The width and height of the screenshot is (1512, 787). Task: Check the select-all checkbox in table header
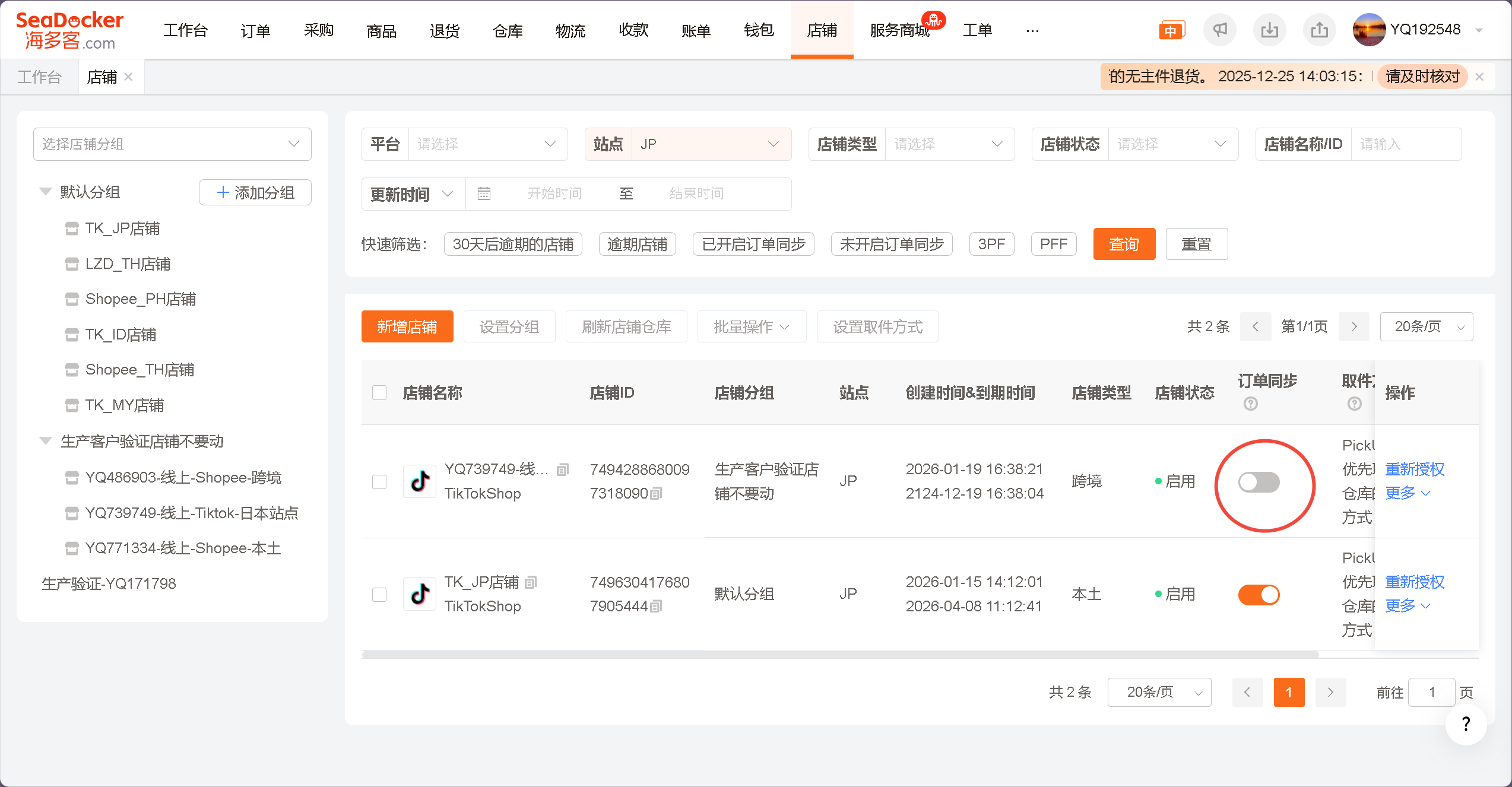point(379,393)
